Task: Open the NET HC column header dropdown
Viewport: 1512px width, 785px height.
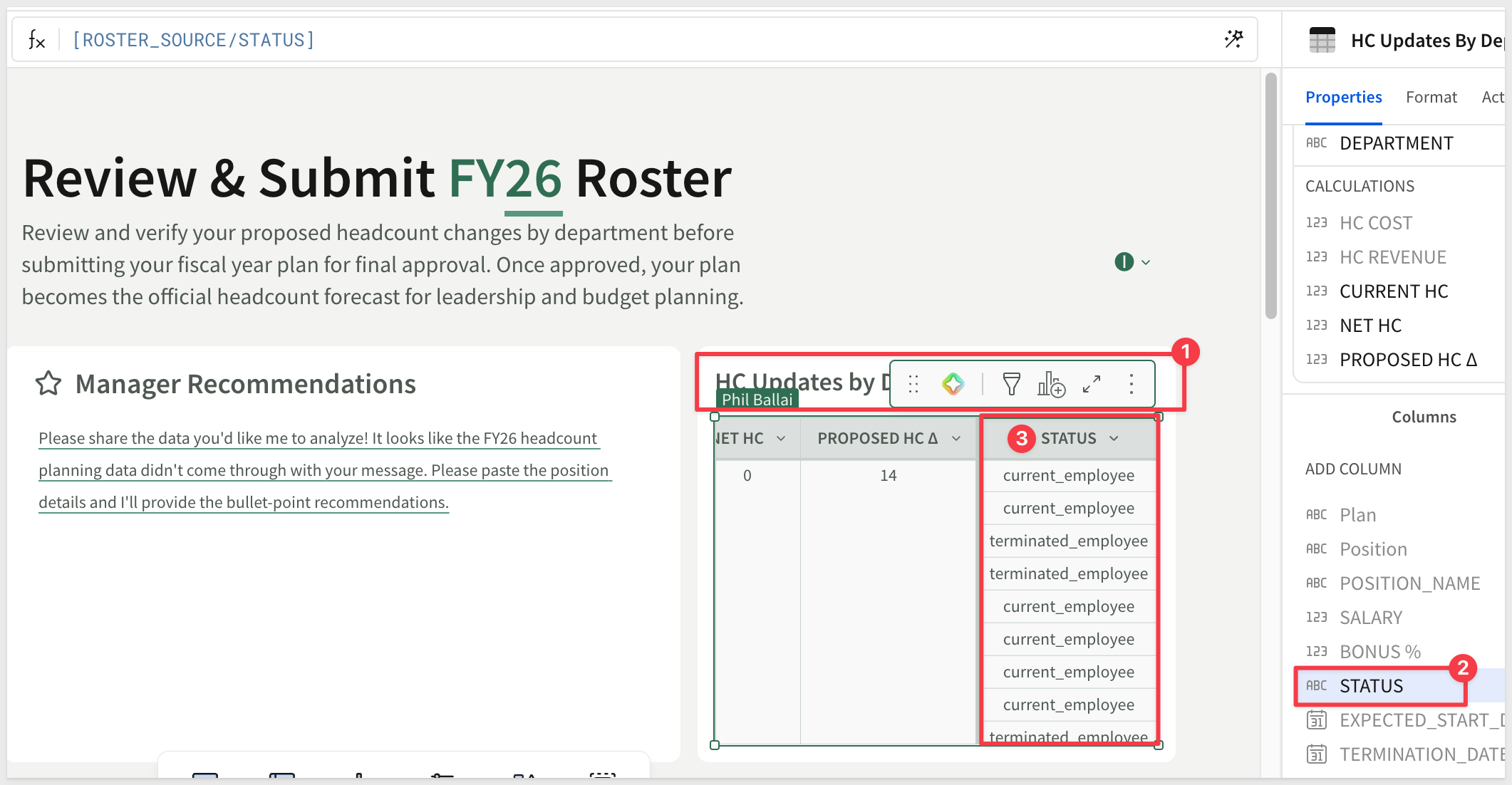Action: 781,439
